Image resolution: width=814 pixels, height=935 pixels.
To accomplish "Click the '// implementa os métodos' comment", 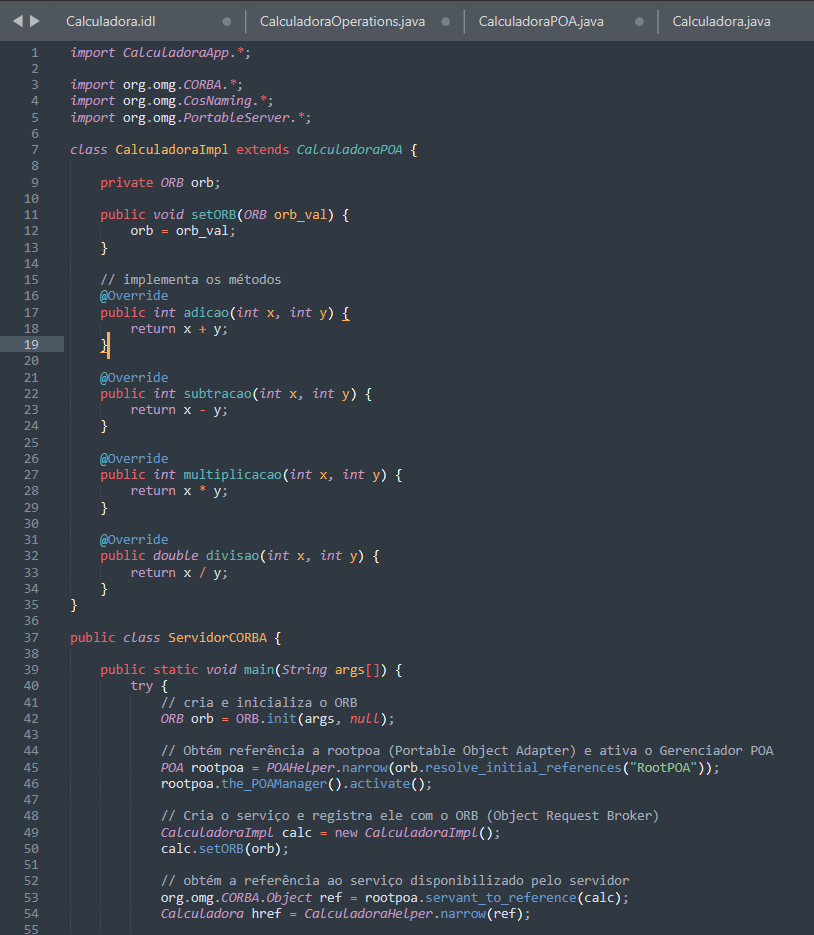I will (190, 280).
